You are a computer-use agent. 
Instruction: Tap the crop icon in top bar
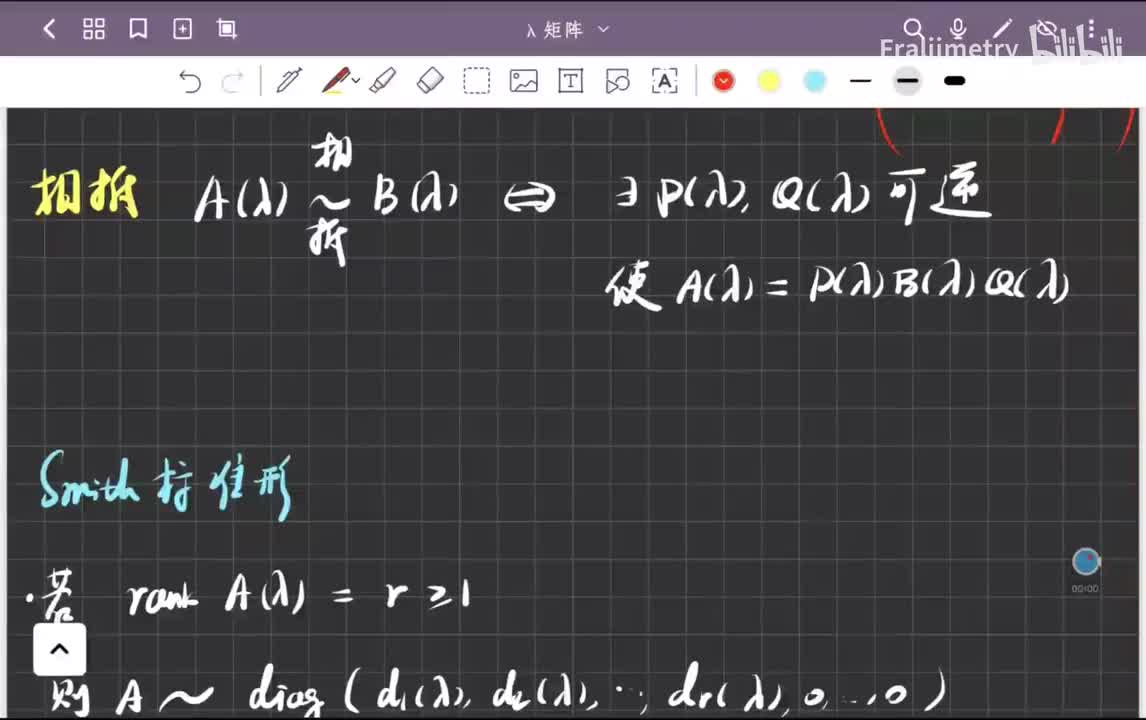[x=227, y=29]
